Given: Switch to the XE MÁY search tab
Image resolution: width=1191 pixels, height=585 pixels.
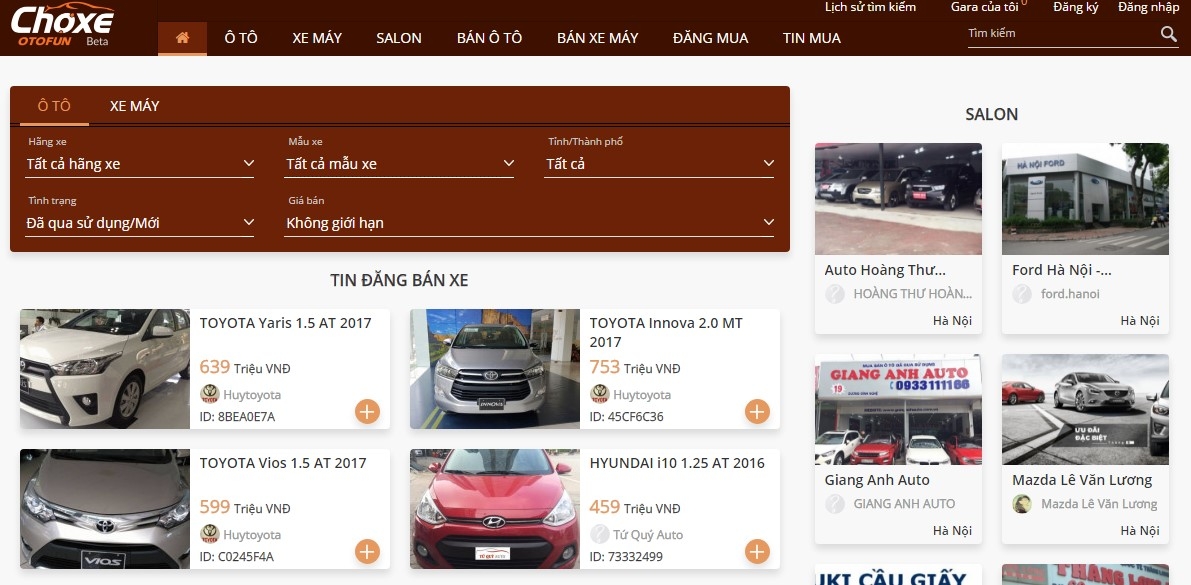Looking at the screenshot, I should tap(134, 106).
